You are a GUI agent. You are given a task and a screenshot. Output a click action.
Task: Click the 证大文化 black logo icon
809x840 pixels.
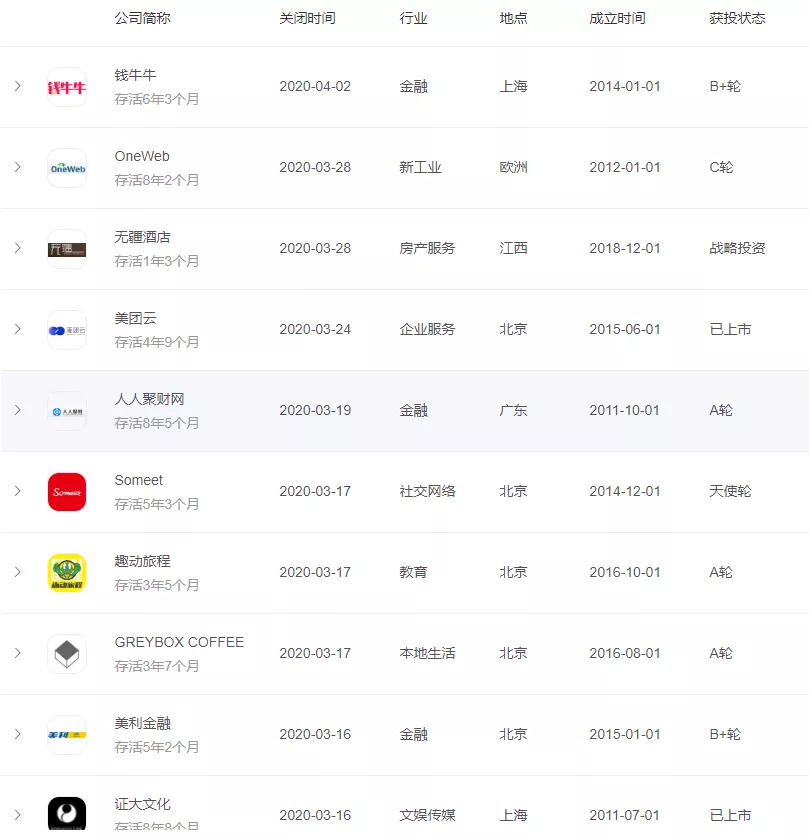(x=67, y=813)
